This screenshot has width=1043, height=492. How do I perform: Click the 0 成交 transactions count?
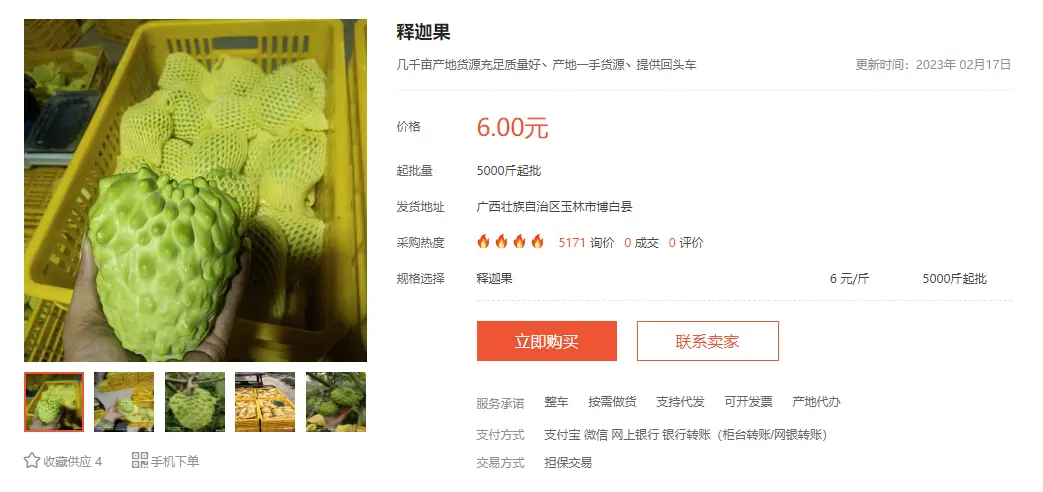pyautogui.click(x=641, y=243)
